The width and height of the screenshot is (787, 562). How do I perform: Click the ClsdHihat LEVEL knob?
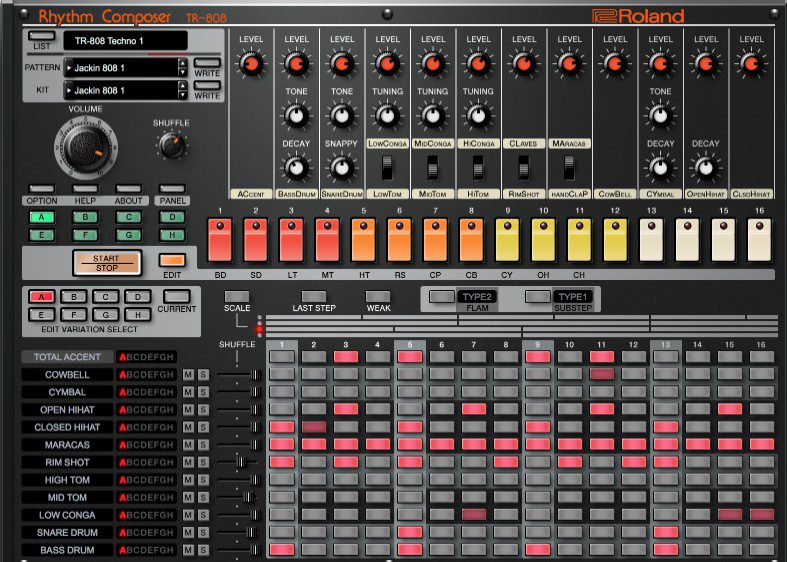pyautogui.click(x=751, y=64)
